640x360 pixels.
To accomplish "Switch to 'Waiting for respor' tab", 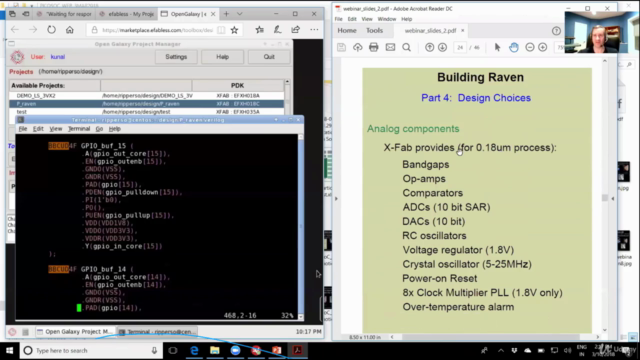I will pyautogui.click(x=64, y=14).
